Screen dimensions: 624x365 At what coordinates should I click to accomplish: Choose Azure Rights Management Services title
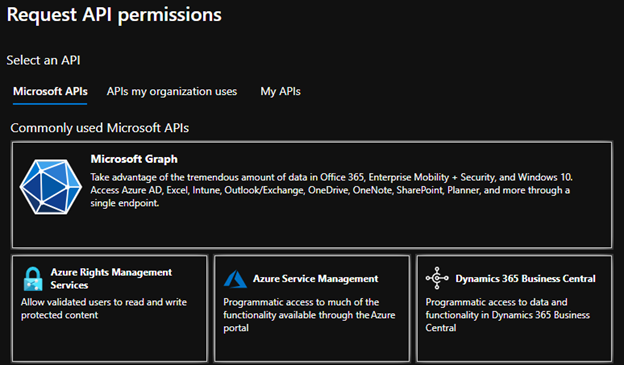coord(111,279)
